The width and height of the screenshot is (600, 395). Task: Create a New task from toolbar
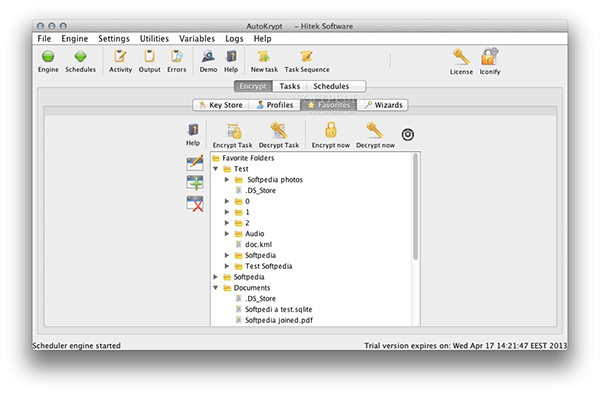[264, 57]
